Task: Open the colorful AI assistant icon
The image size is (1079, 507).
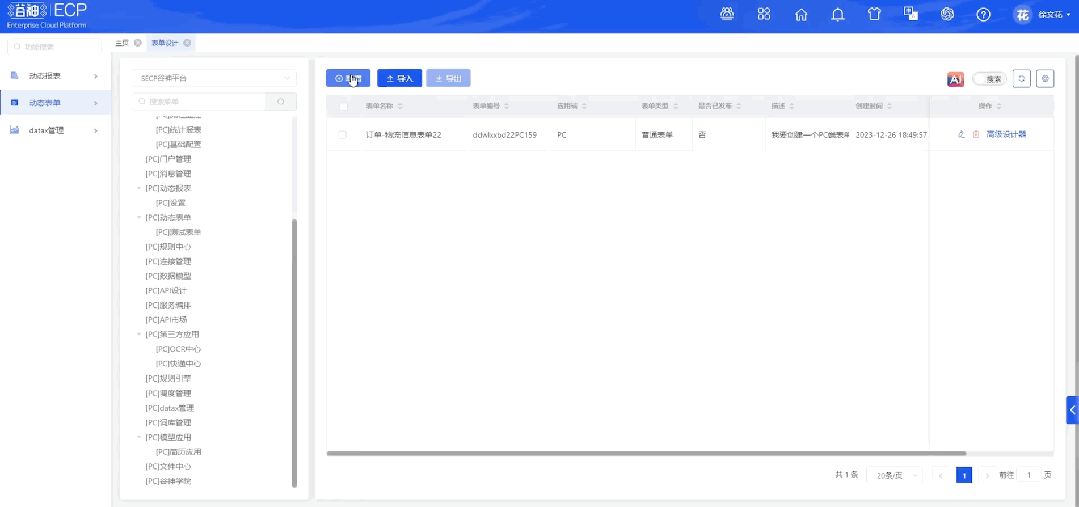Action: tap(955, 79)
